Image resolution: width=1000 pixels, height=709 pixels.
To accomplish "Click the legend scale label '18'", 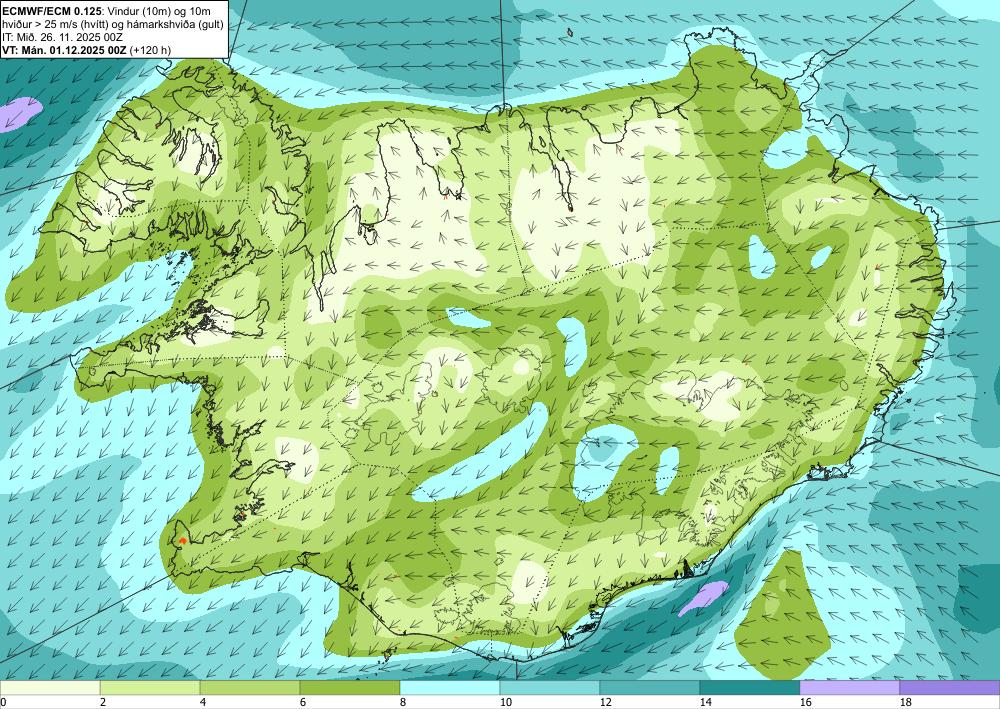I will 905,703.
